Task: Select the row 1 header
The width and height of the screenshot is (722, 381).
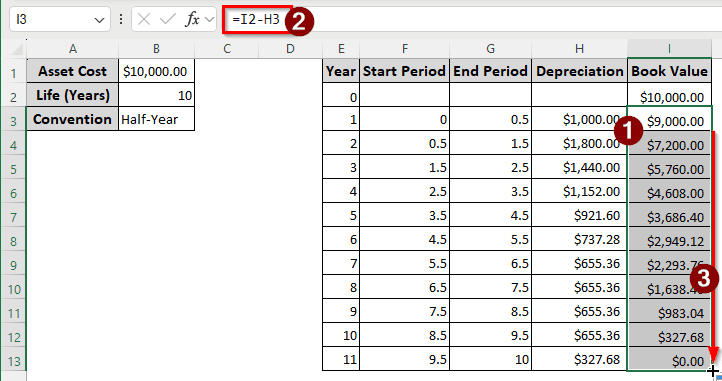Action: point(14,72)
